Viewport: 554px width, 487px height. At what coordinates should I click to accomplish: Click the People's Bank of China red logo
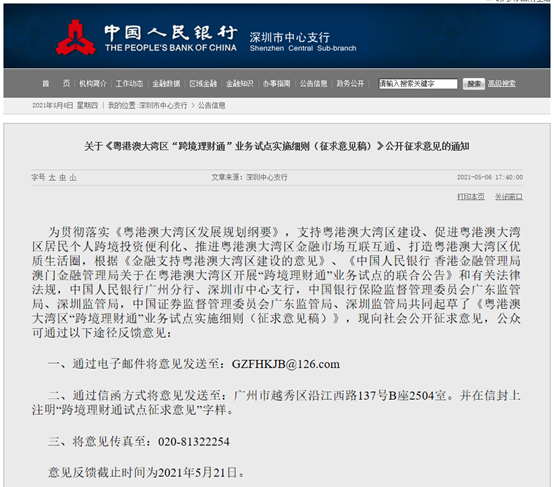click(x=76, y=37)
